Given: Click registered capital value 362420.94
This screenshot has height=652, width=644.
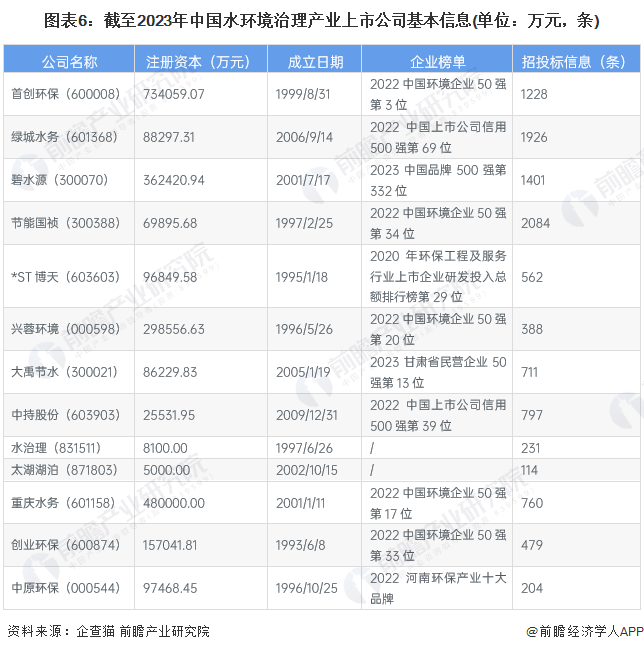Looking at the screenshot, I should point(174,180).
